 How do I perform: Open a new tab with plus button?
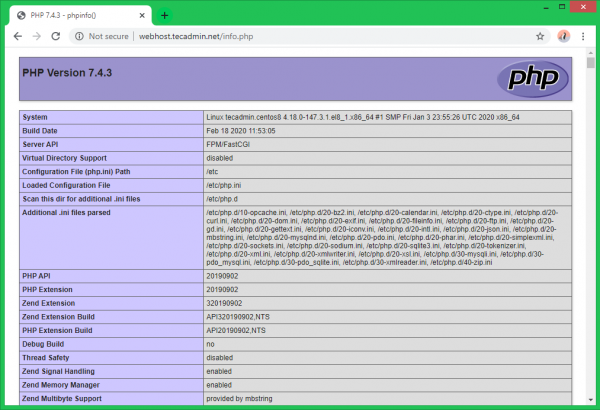pos(165,15)
